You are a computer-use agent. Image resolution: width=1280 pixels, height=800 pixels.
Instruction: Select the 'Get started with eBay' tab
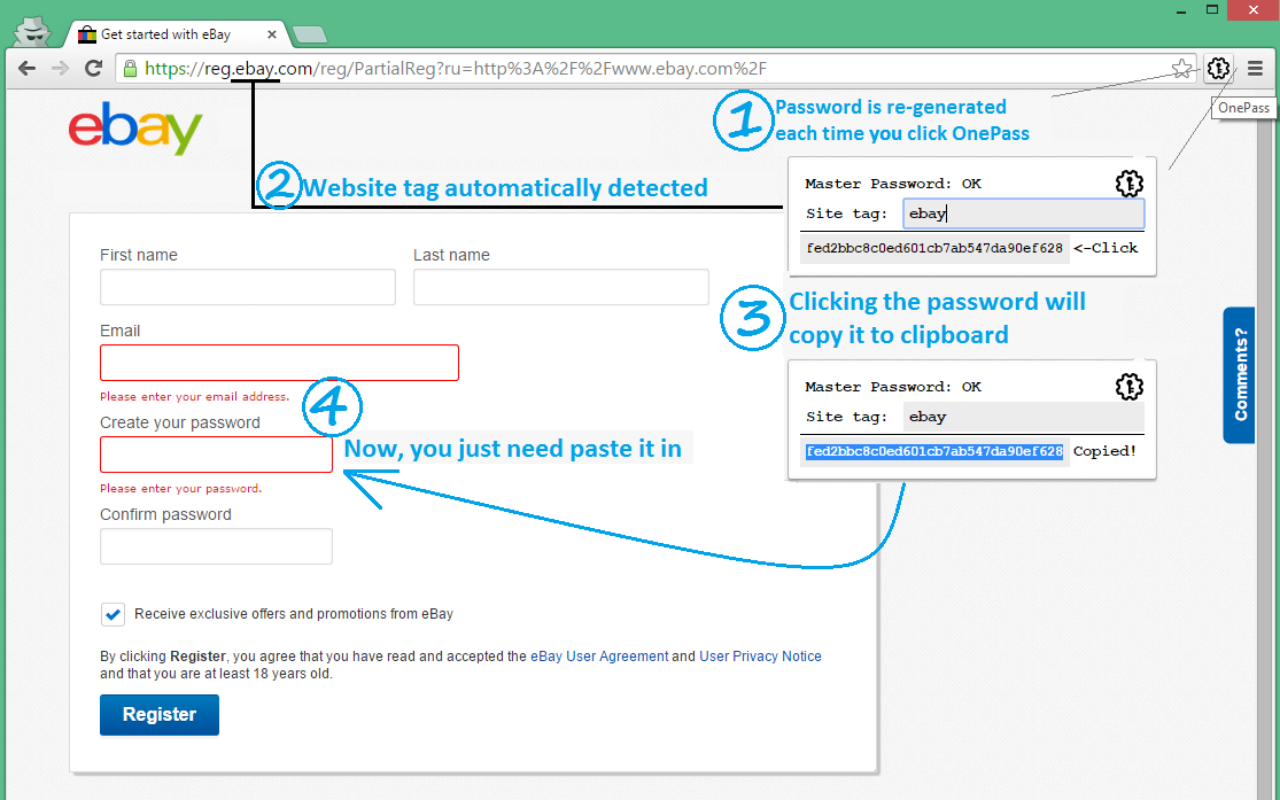178,34
